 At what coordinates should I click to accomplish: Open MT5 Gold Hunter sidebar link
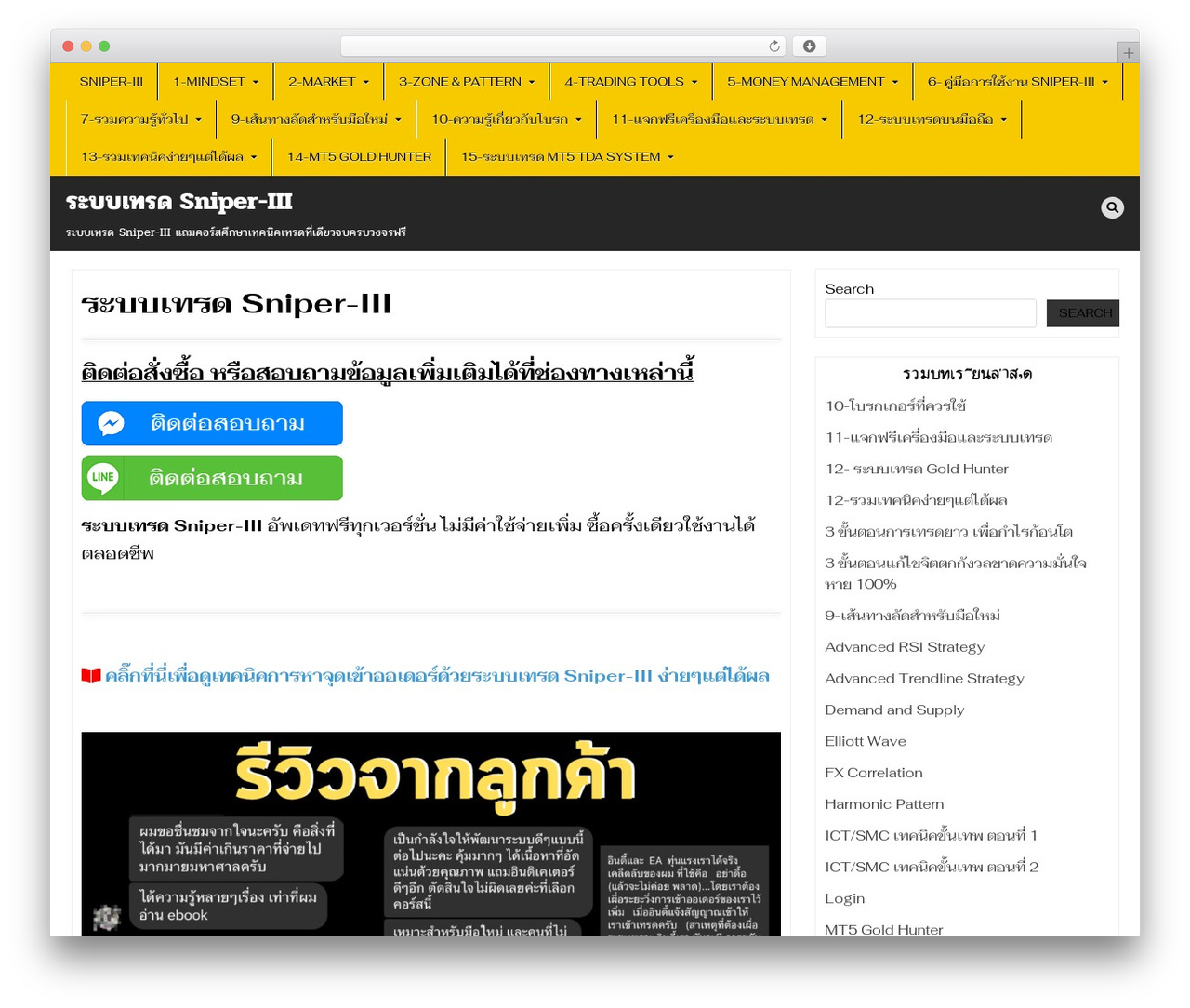tap(884, 929)
